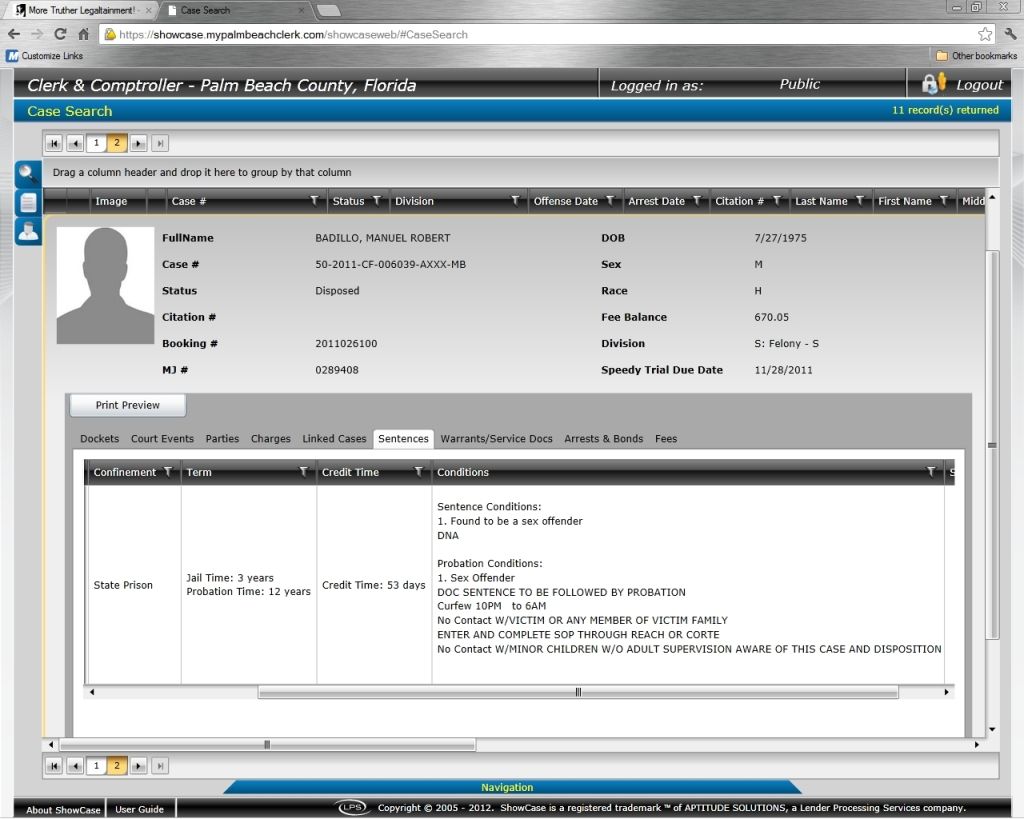Open filter on the Confinement column
Screen dimensions: 1024x819
168,472
